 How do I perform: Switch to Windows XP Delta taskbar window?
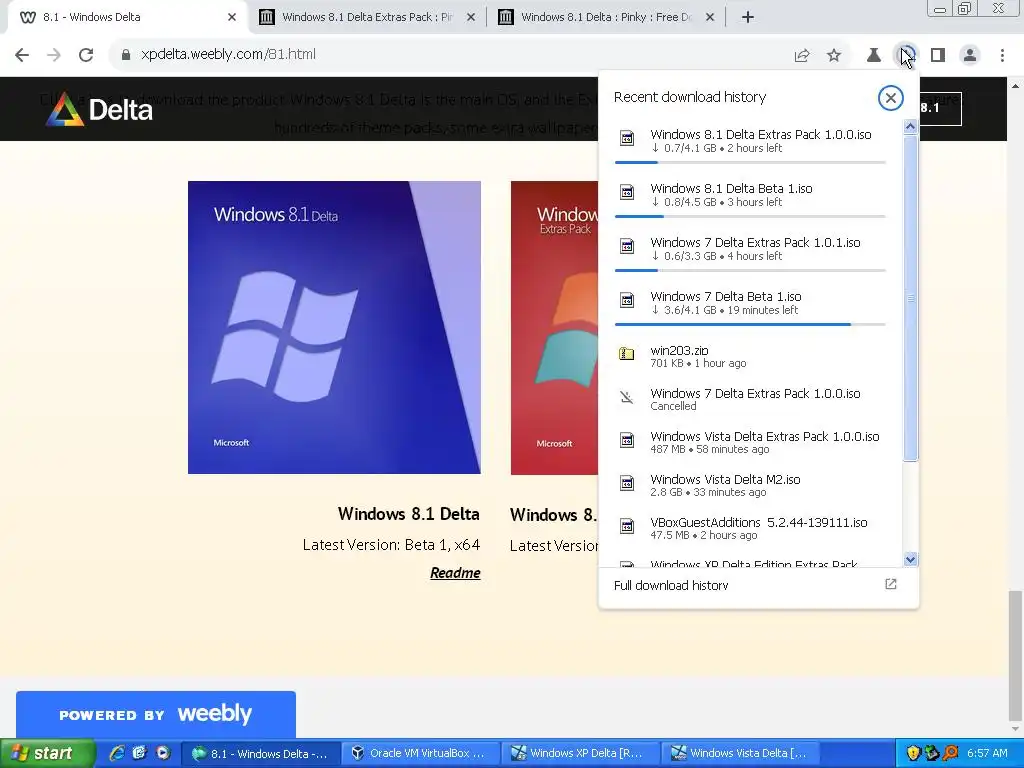coord(580,753)
